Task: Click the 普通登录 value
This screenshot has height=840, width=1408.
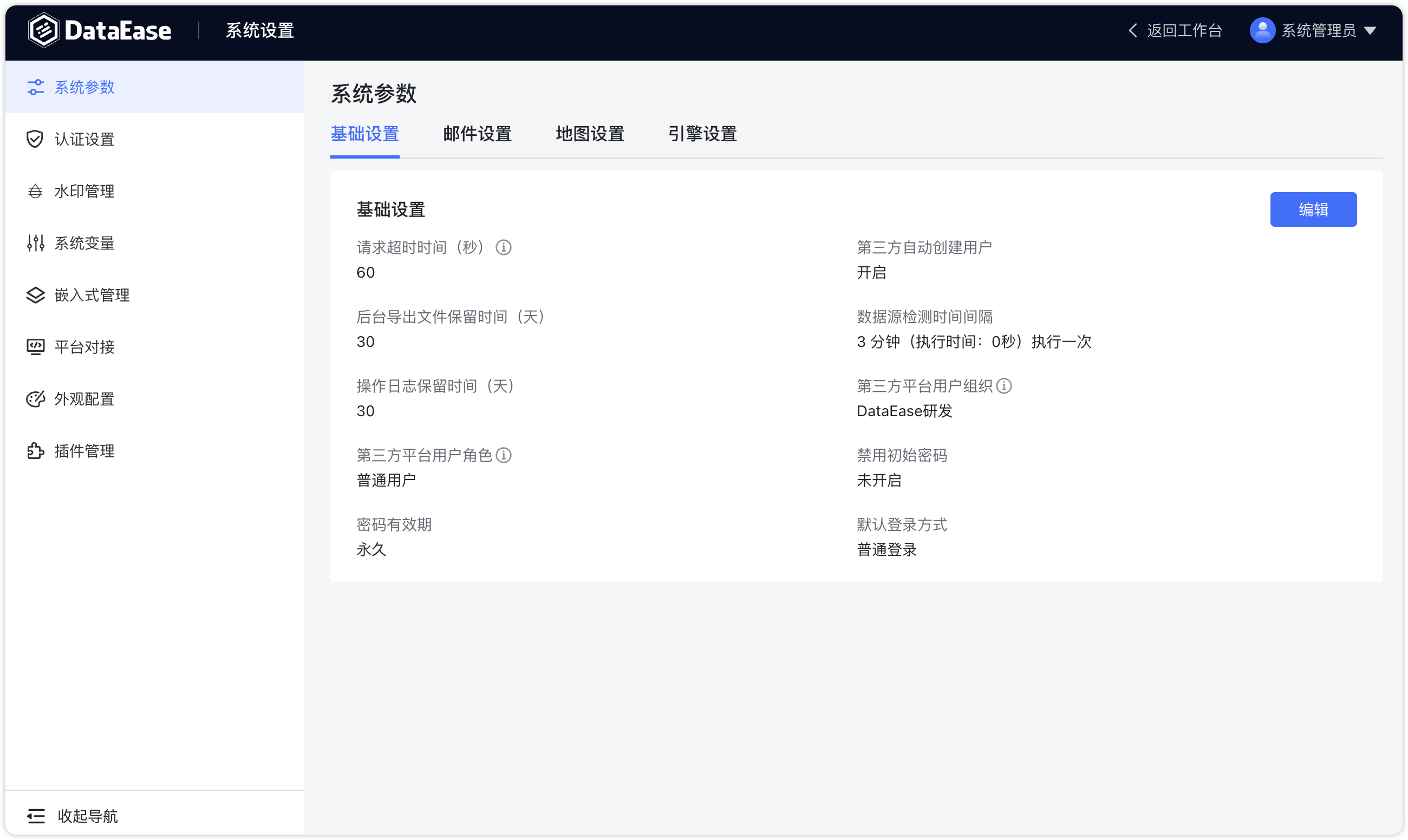Action: (x=886, y=549)
